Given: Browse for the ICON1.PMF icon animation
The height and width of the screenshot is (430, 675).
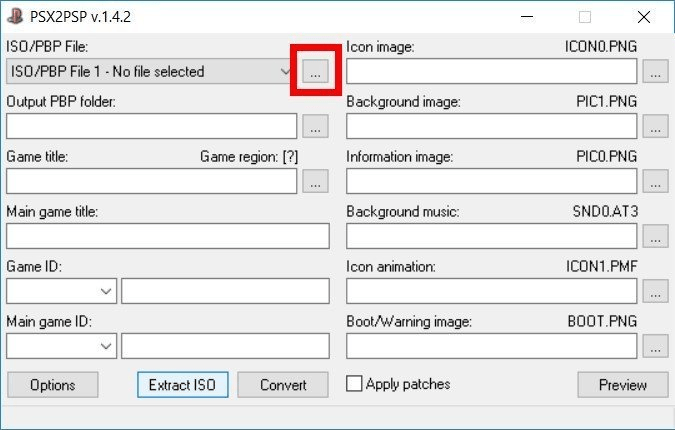Looking at the screenshot, I should click(655, 291).
